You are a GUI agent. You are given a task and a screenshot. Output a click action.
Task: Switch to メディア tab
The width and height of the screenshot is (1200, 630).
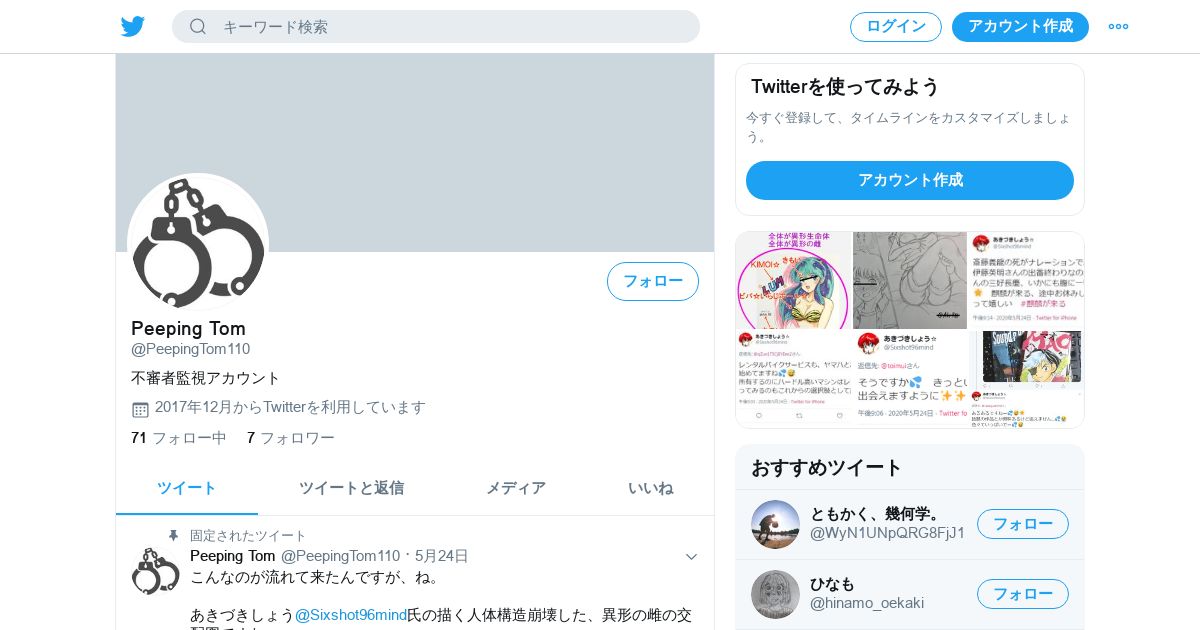(x=516, y=488)
